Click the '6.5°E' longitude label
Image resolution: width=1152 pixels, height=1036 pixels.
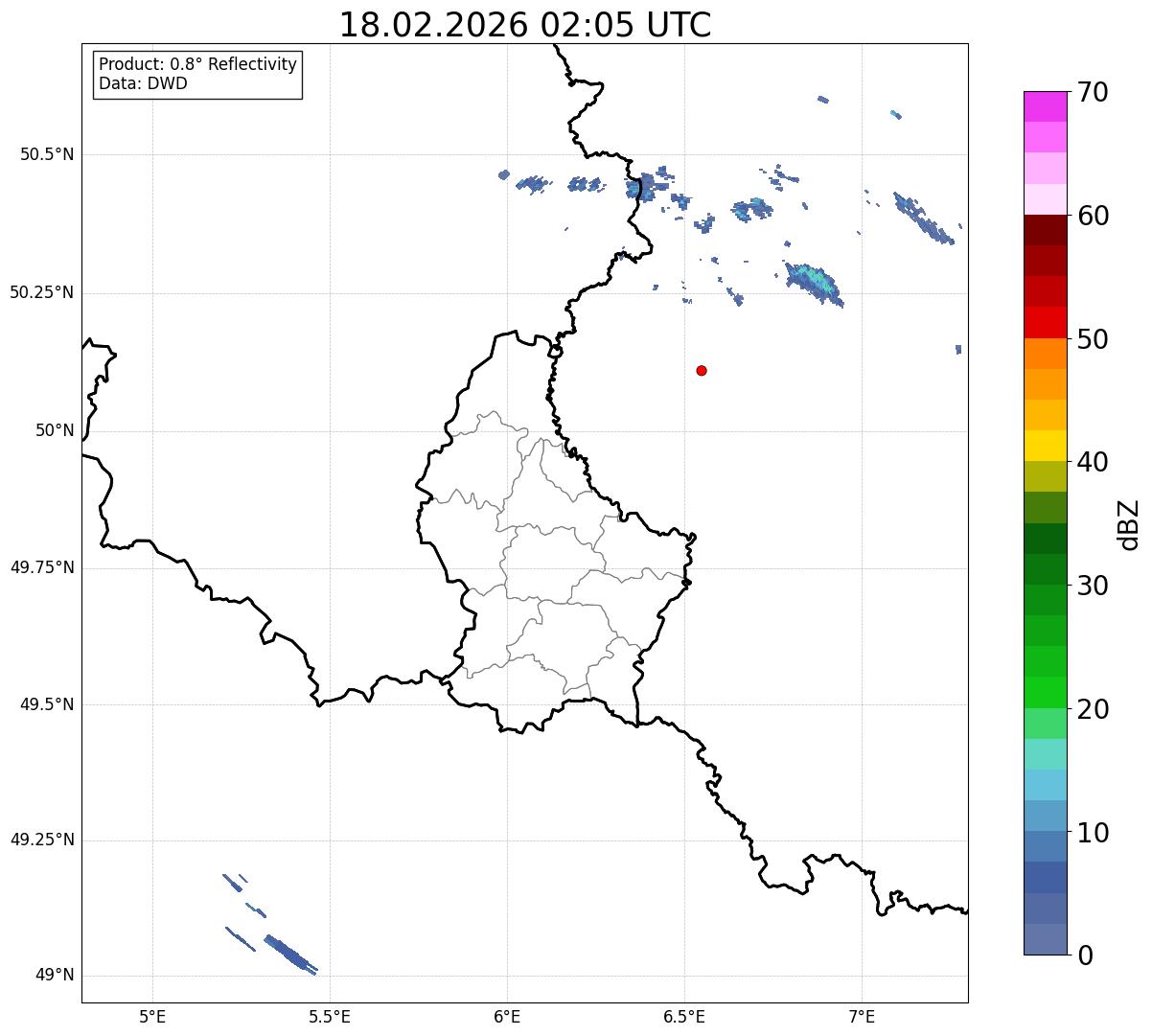coord(684,1016)
